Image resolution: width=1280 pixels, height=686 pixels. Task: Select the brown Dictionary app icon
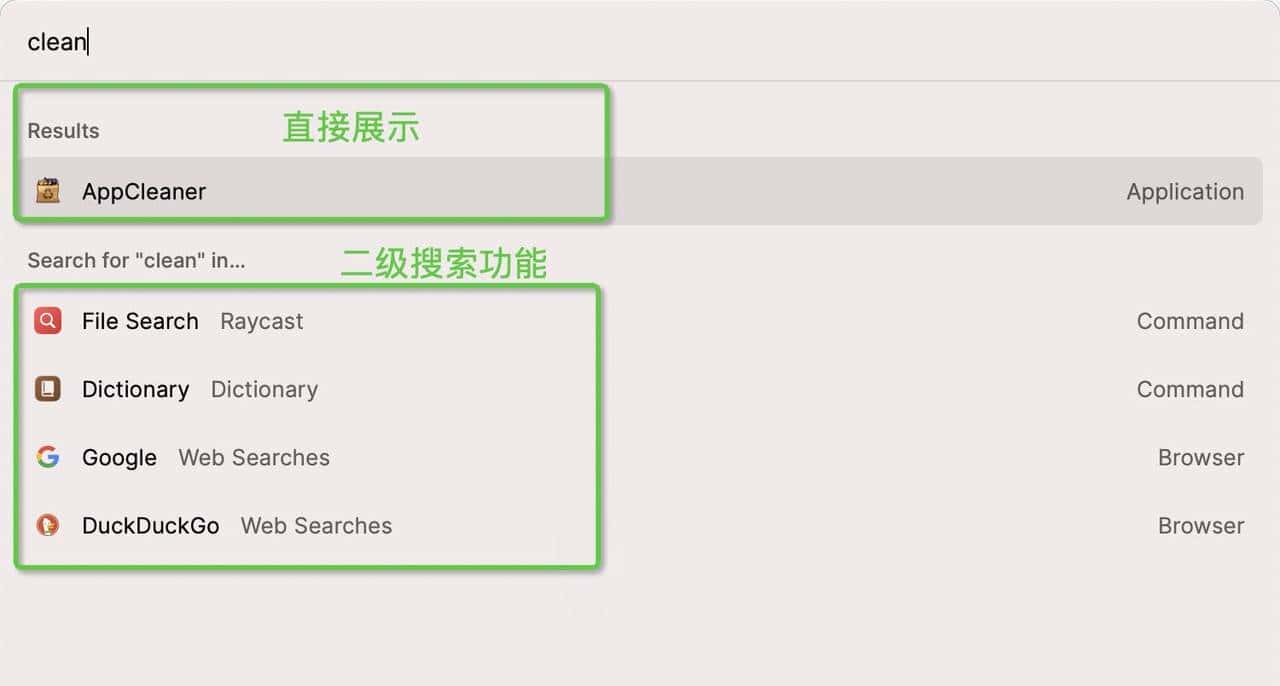coord(47,389)
